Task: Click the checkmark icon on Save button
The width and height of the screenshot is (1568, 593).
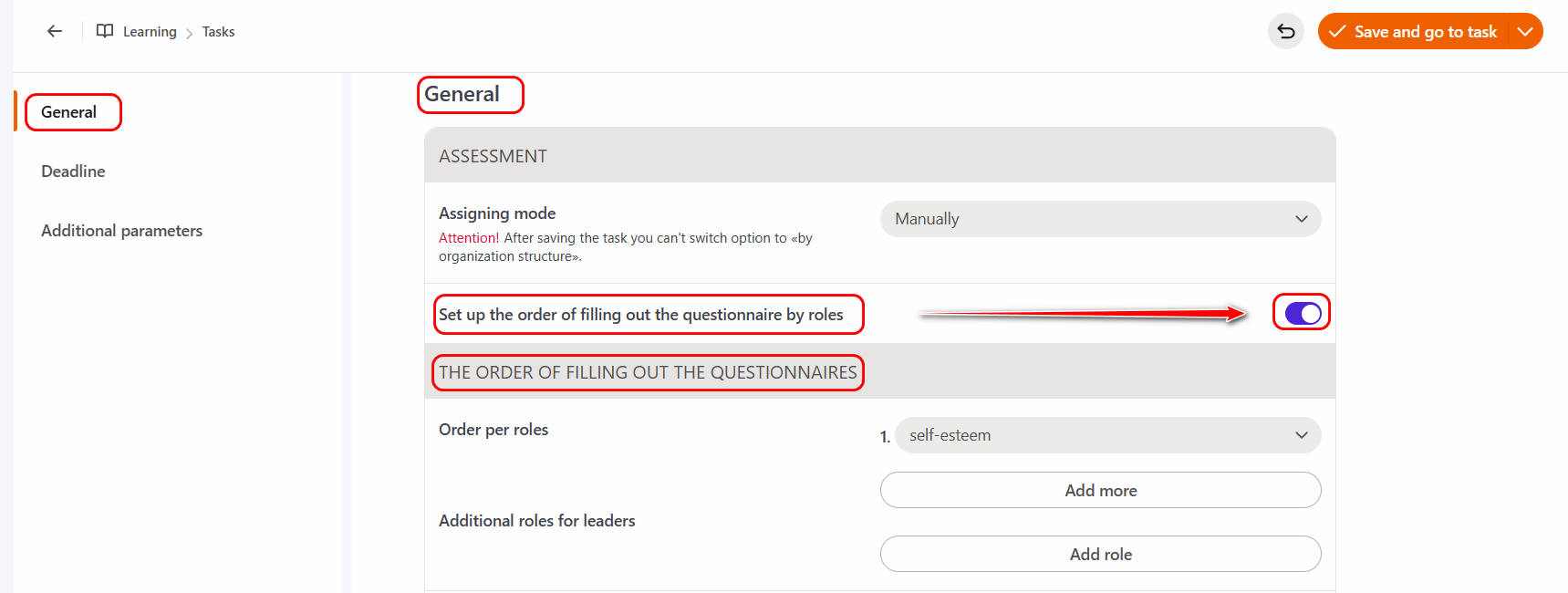Action: (1337, 32)
